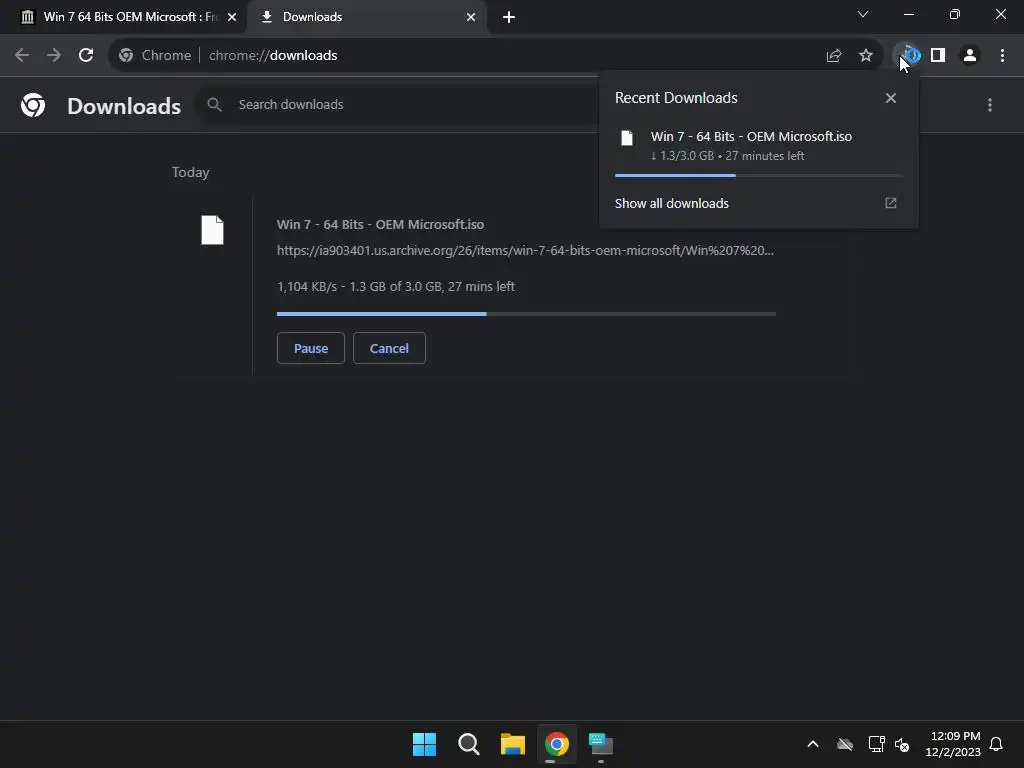Click progress bar in Recent Downloads popup
This screenshot has height=768, width=1024.
759,175
